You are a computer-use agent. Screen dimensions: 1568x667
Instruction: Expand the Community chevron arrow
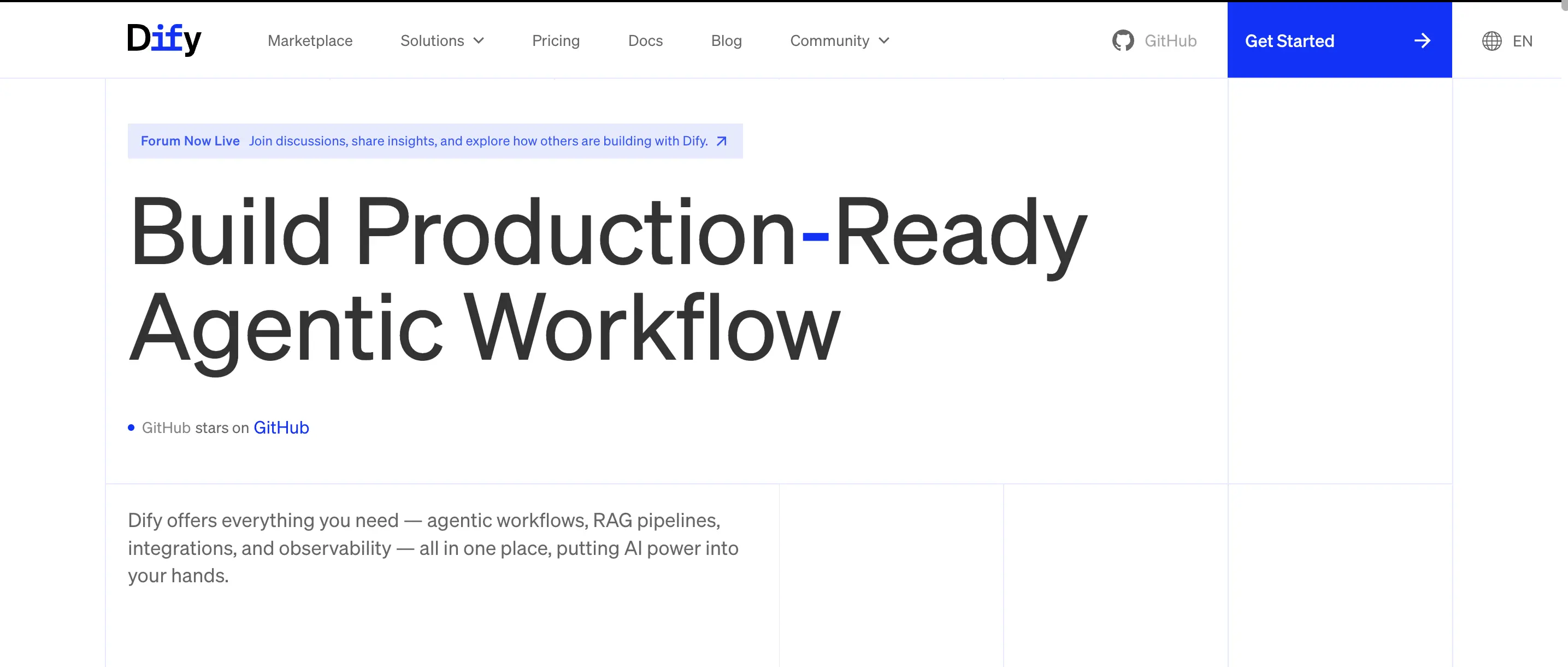(885, 41)
